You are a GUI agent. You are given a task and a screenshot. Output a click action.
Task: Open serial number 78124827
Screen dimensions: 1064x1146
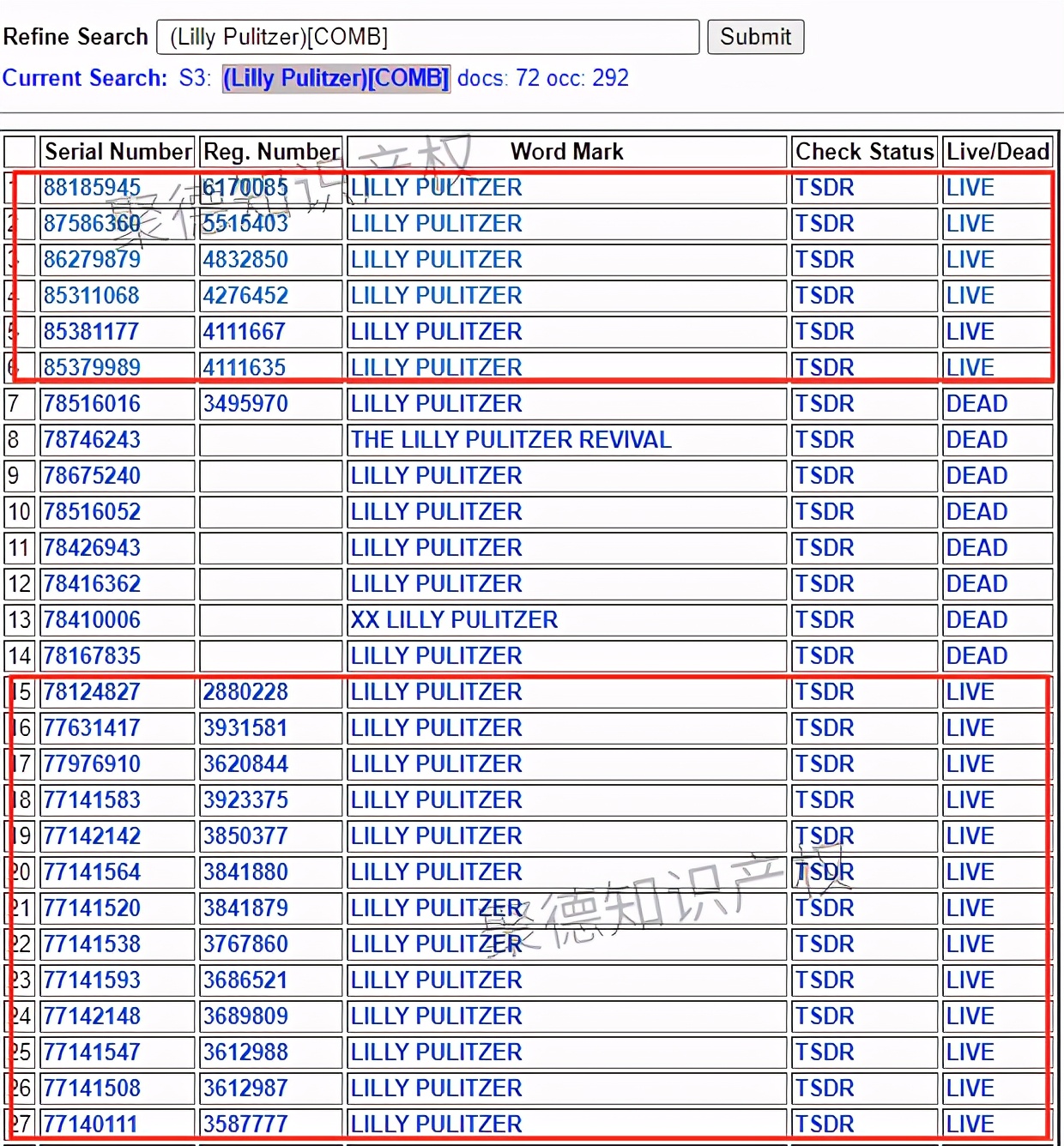(x=92, y=691)
